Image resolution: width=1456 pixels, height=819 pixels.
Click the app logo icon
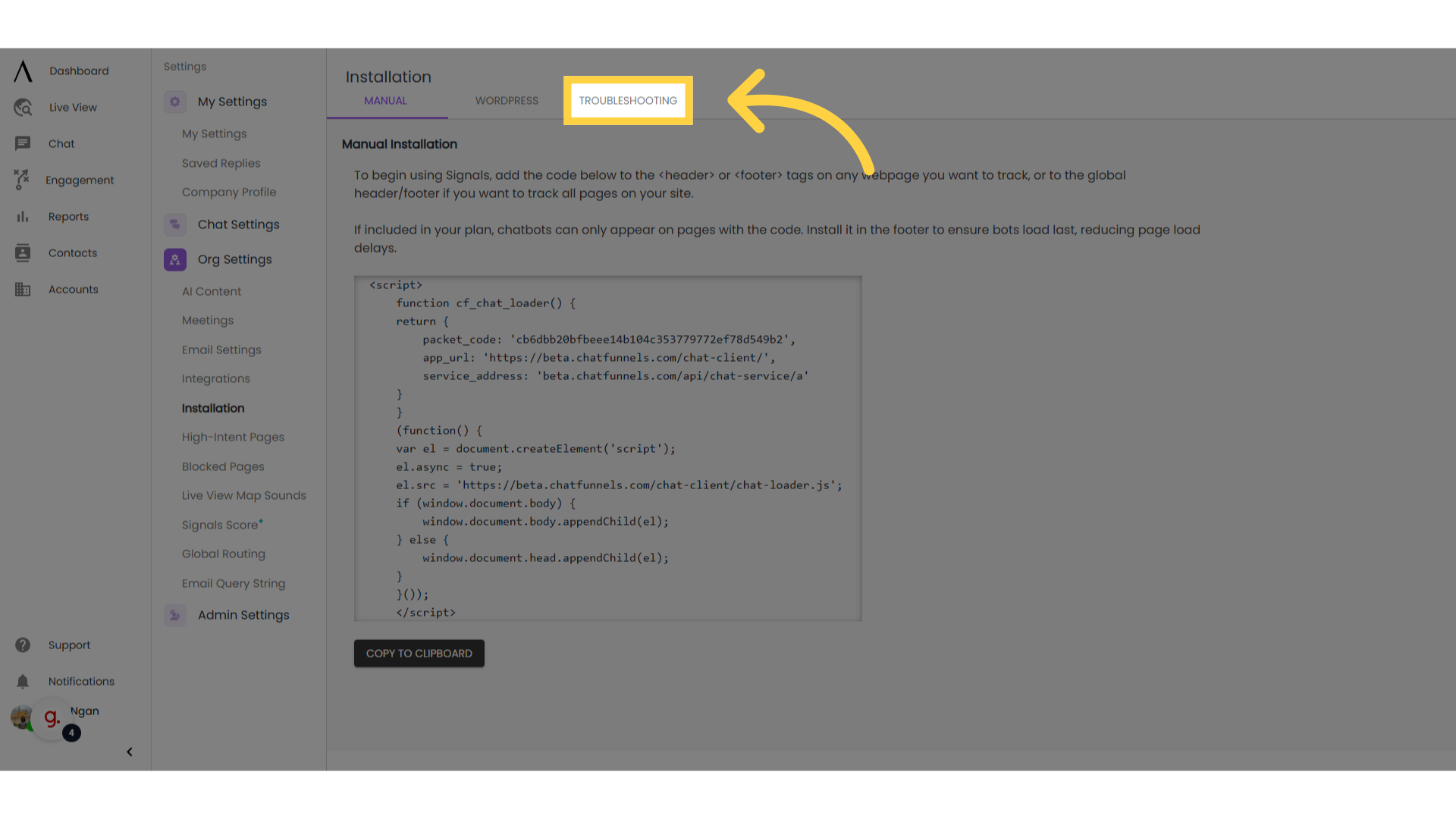(23, 71)
